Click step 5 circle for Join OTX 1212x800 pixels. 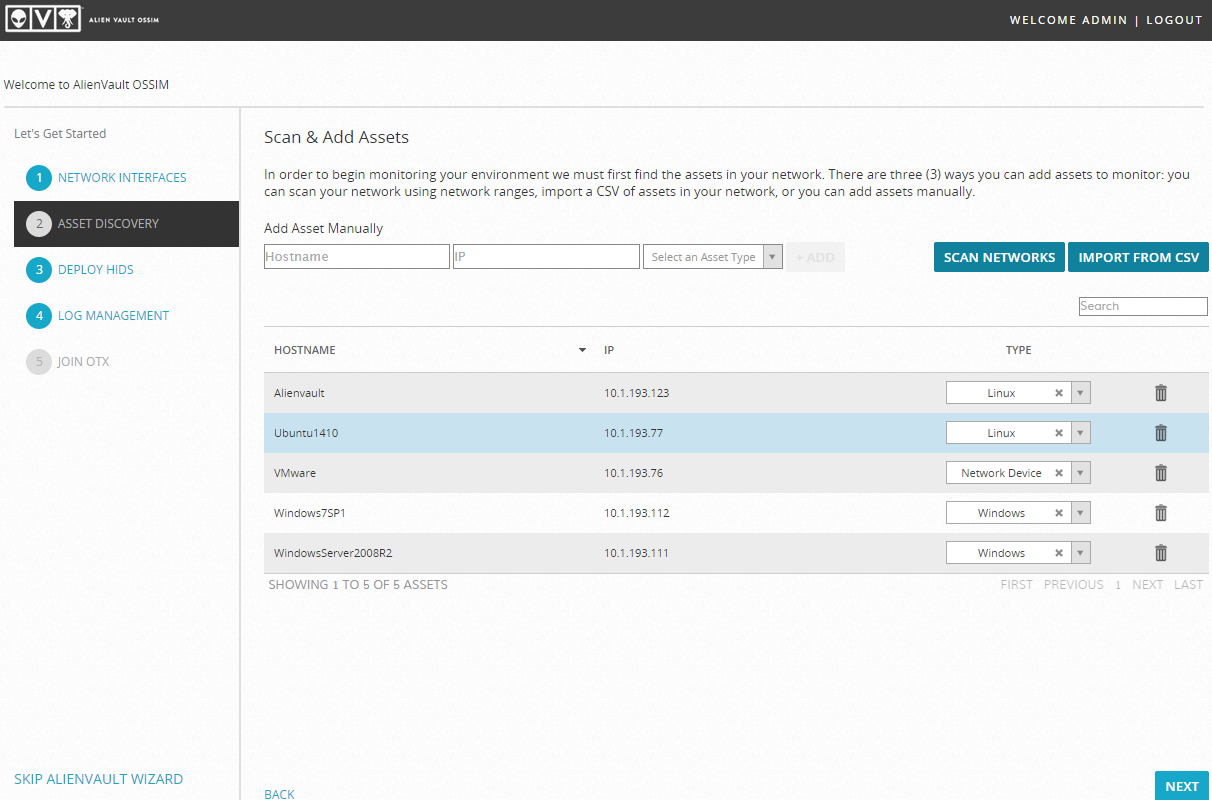pyautogui.click(x=39, y=362)
